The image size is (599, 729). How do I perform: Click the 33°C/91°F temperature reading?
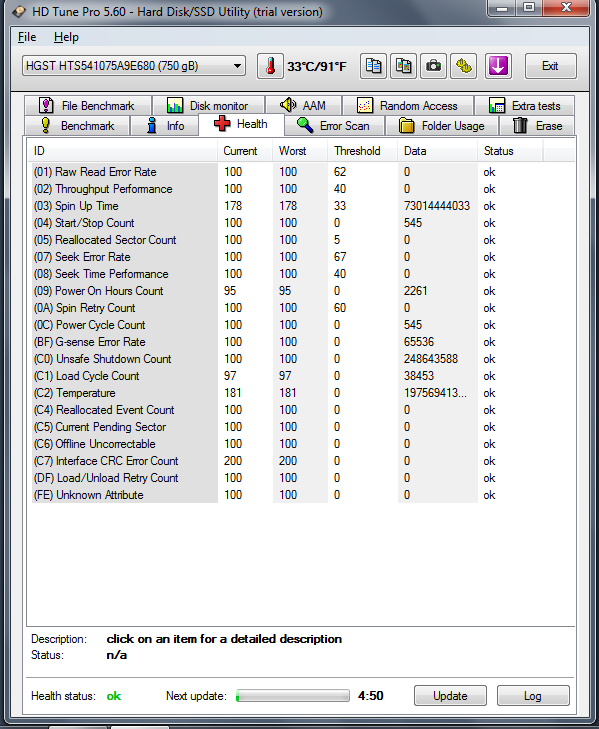tap(317, 66)
